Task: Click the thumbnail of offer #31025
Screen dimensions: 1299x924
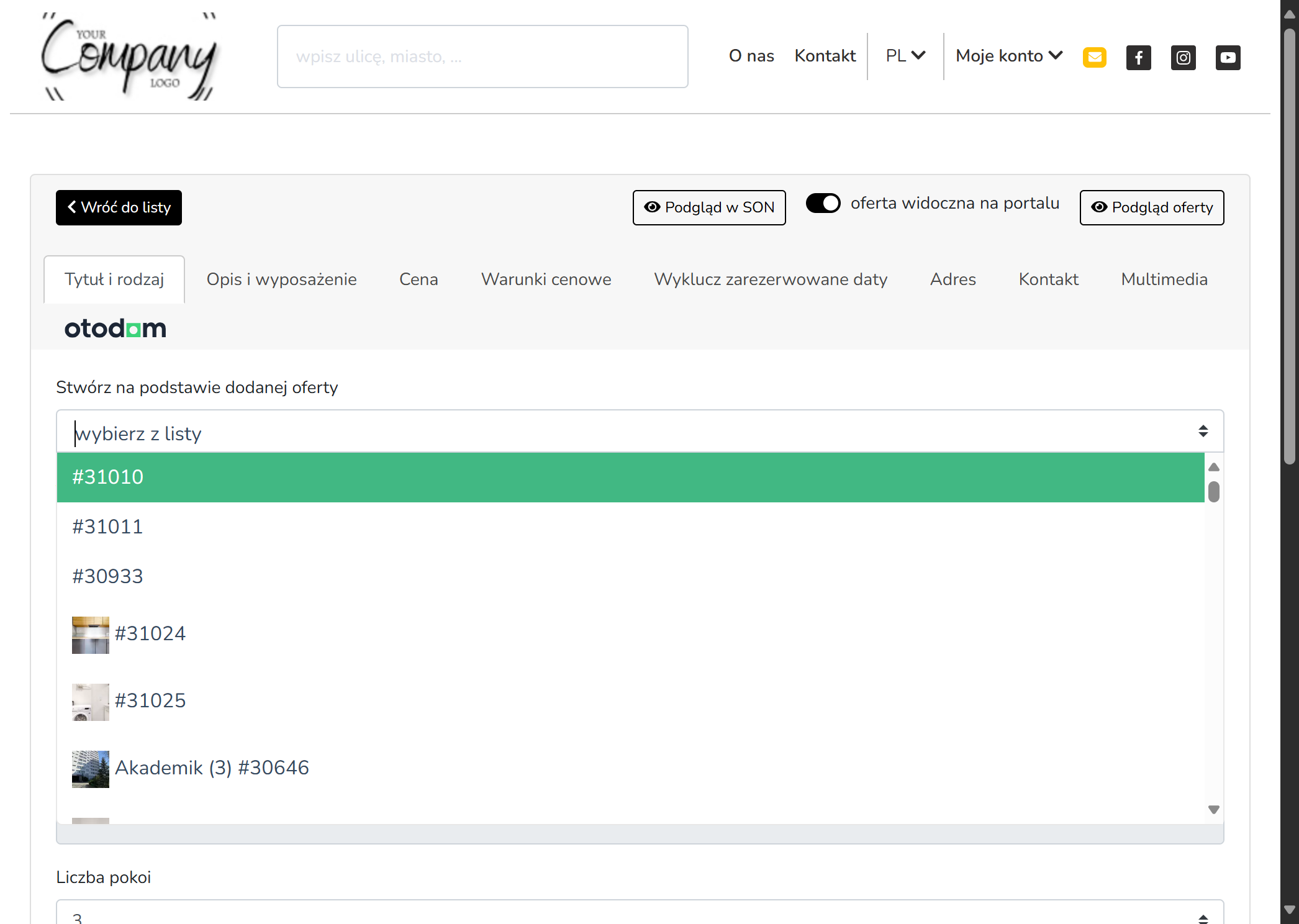Action: (x=91, y=702)
